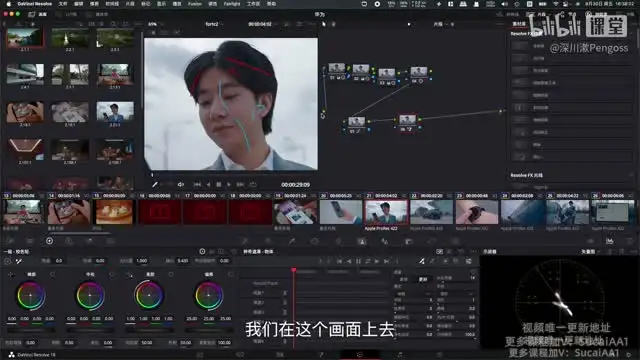Reset the Gain color wheel
This screenshot has height=360, width=640.
tap(171, 274)
